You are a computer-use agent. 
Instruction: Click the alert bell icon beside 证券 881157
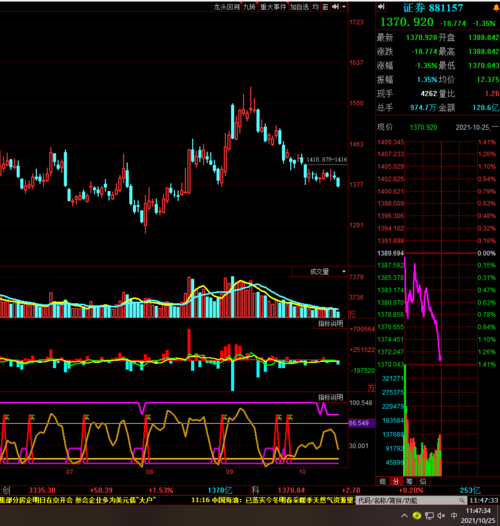tap(496, 8)
